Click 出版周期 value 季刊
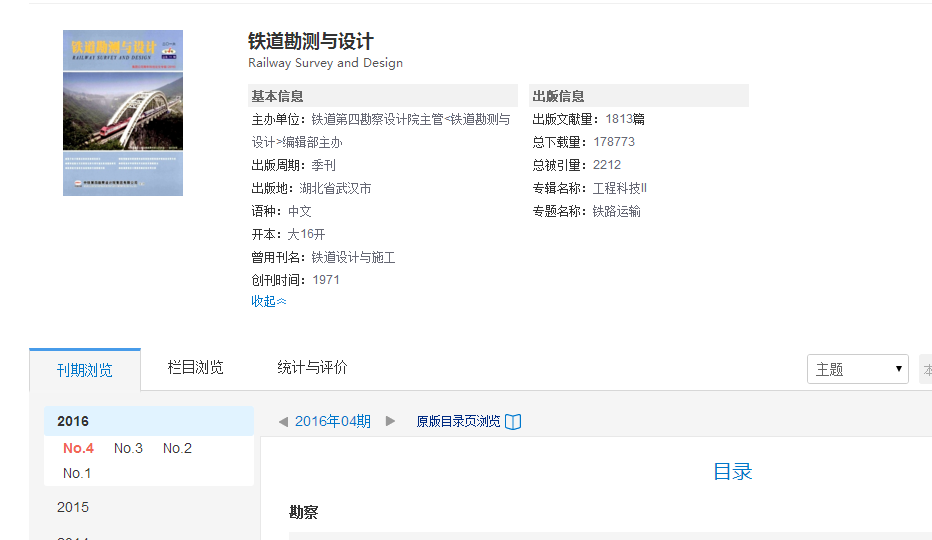This screenshot has height=540, width=932. click(323, 165)
